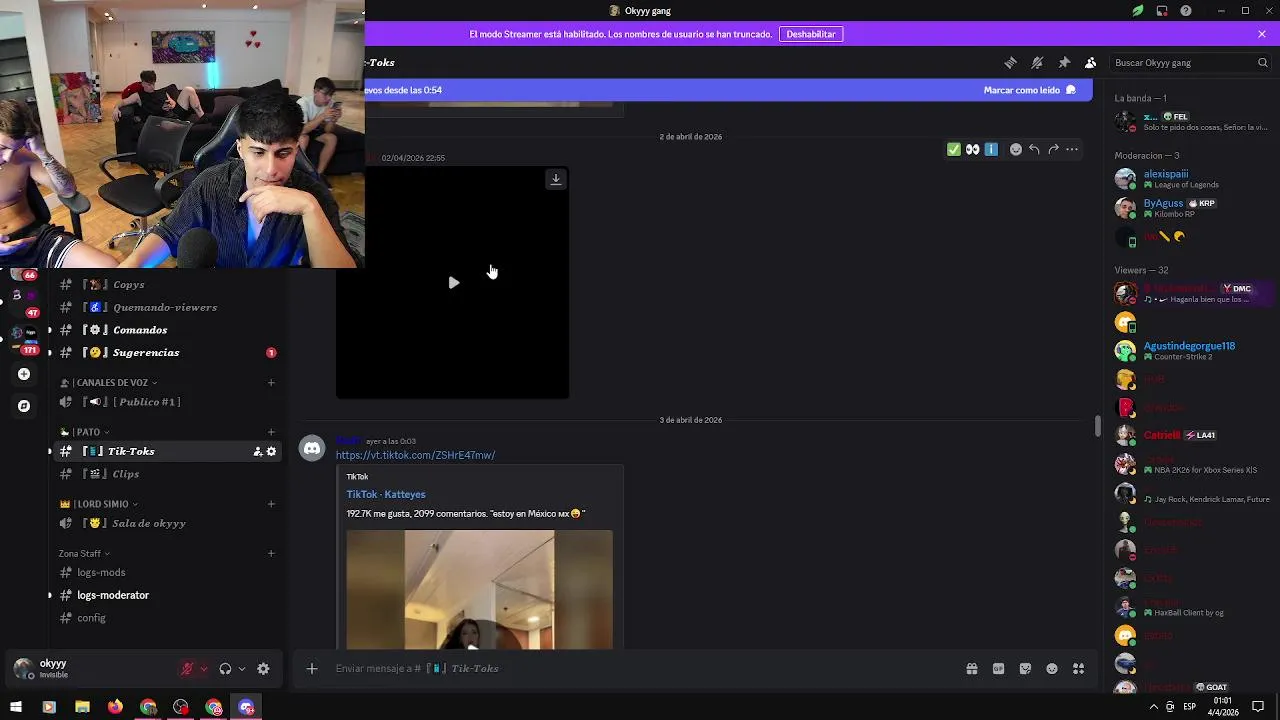
Task: Click the TikTok embed video thumbnail
Action: click(479, 590)
